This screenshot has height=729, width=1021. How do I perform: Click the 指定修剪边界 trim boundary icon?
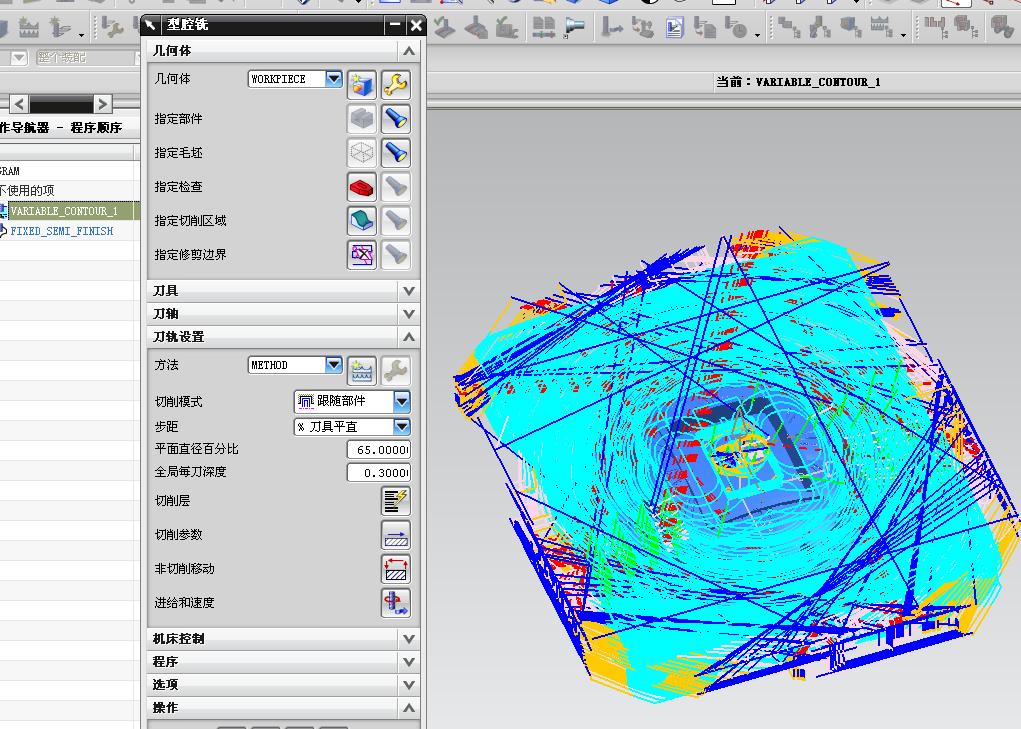click(361, 254)
